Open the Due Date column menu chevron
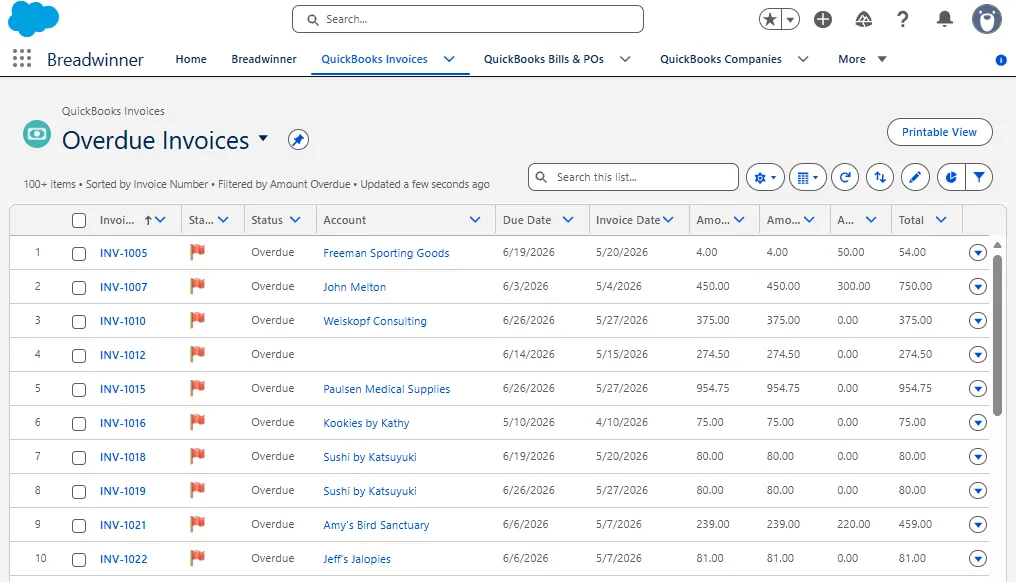1016x582 pixels. pyautogui.click(x=568, y=220)
